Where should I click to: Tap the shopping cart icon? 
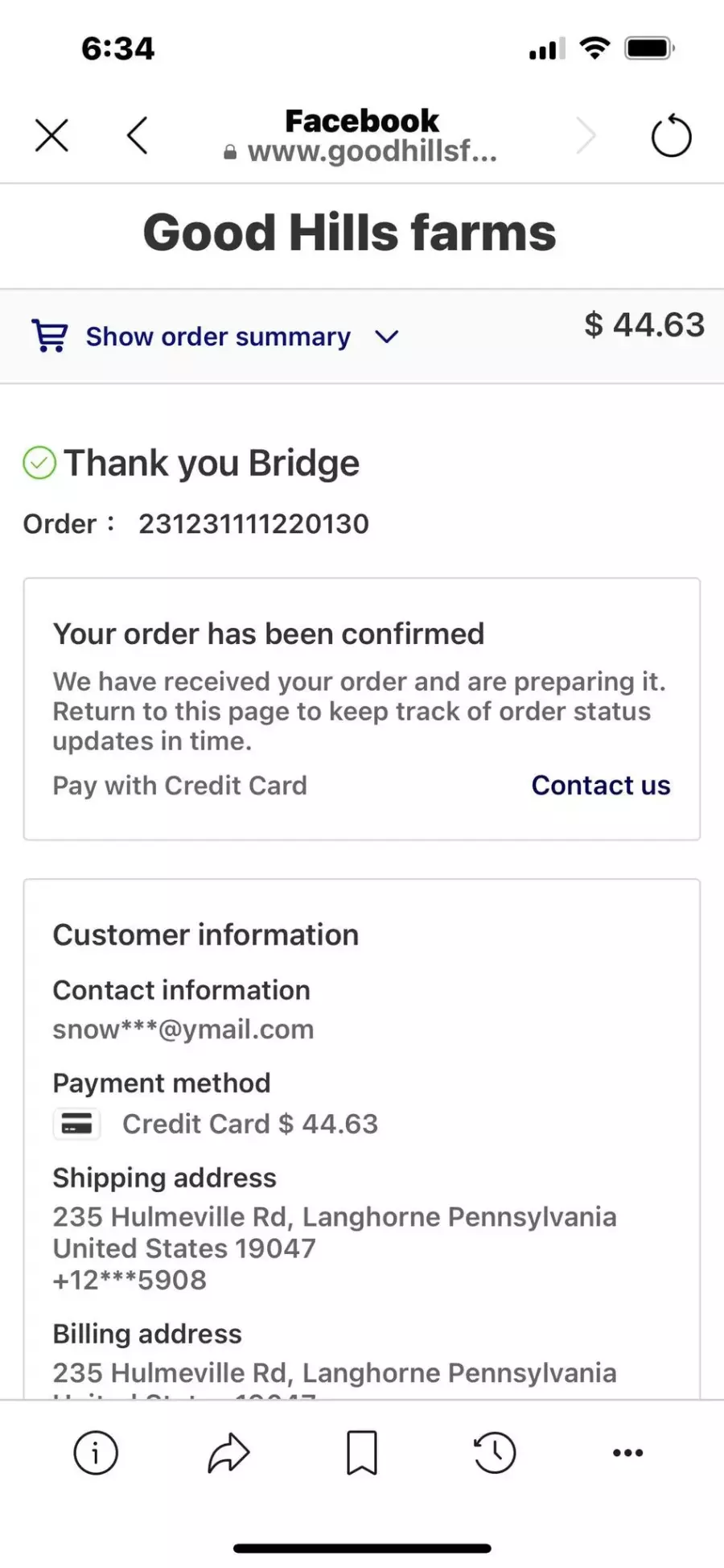click(x=50, y=336)
